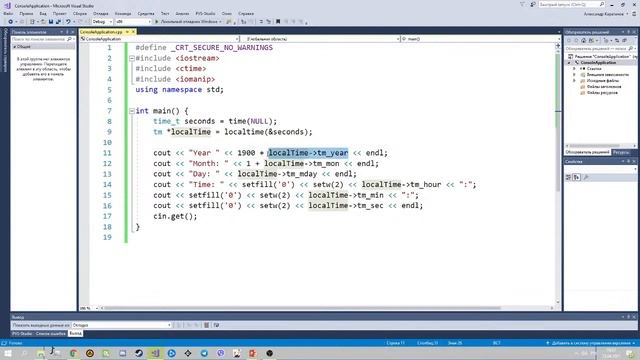Open the Файл menu

[8, 13]
